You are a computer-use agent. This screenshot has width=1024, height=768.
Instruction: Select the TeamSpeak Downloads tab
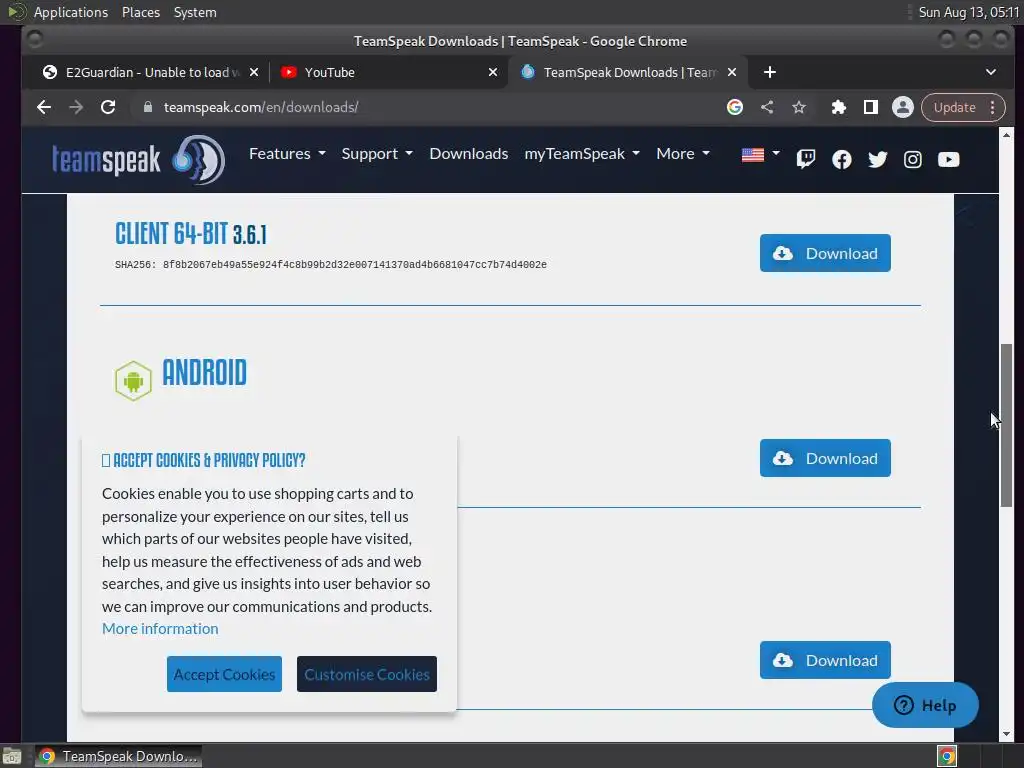(x=627, y=72)
